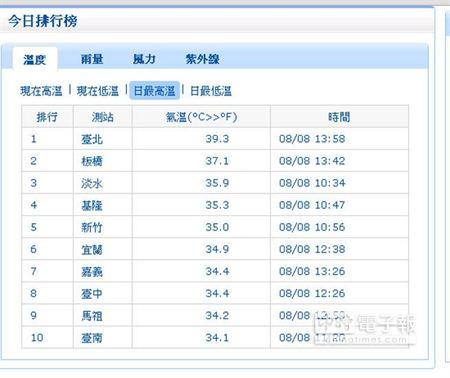Image resolution: width=450 pixels, height=378 pixels.
Task: Show the 現在高溫 ranking
Action: [x=41, y=91]
